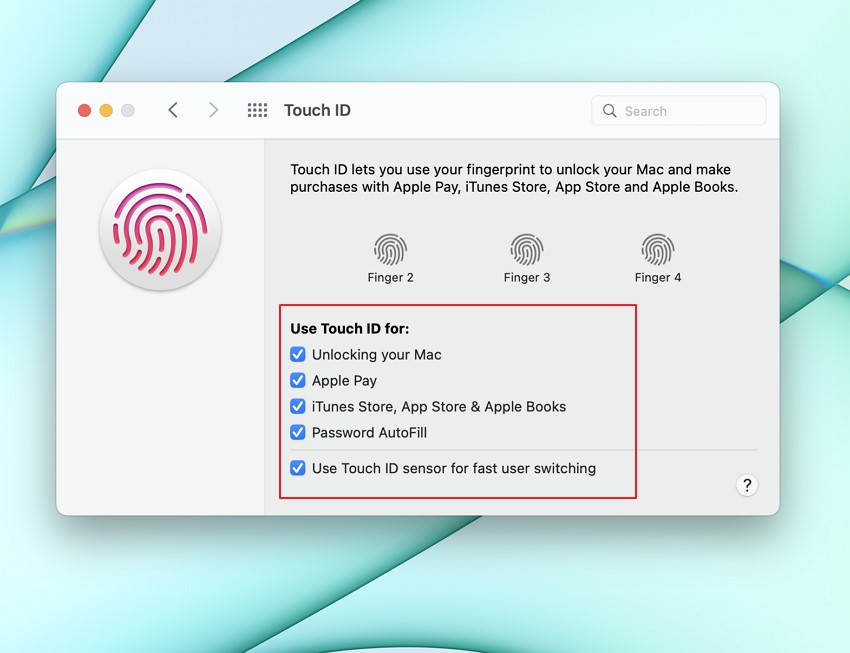Disable Unlocking your Mac checkbox
This screenshot has height=653, width=850.
click(x=298, y=354)
